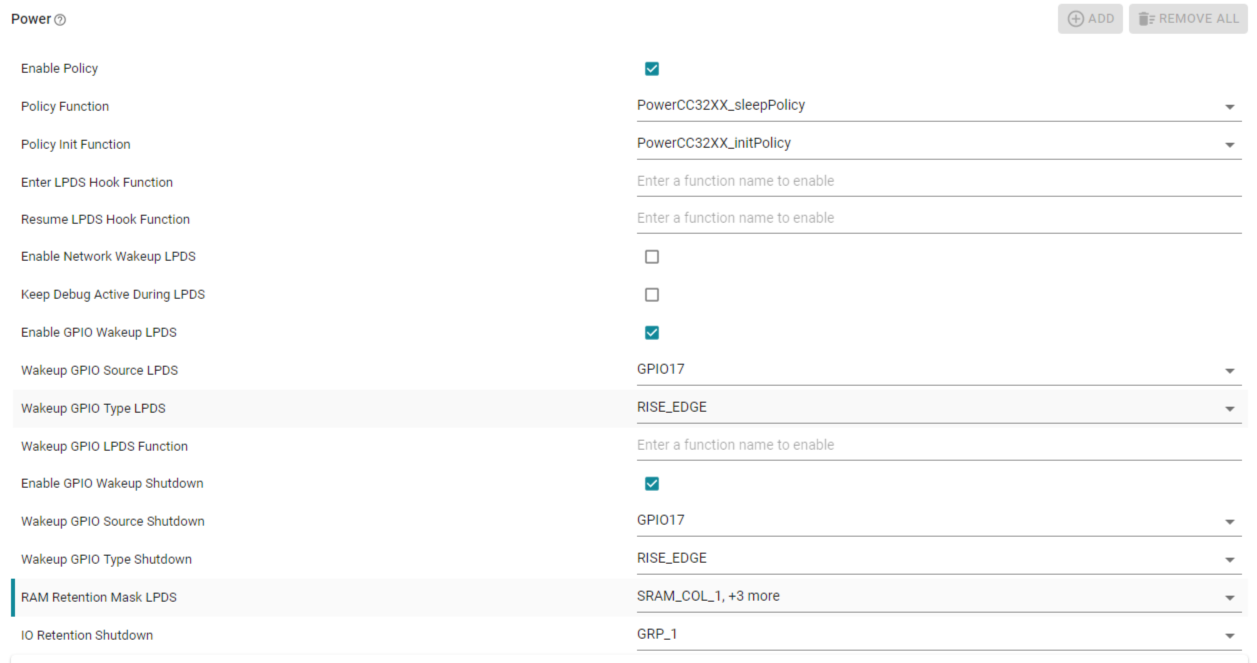
Task: Toggle the Enable Policy checkbox
Action: (652, 69)
